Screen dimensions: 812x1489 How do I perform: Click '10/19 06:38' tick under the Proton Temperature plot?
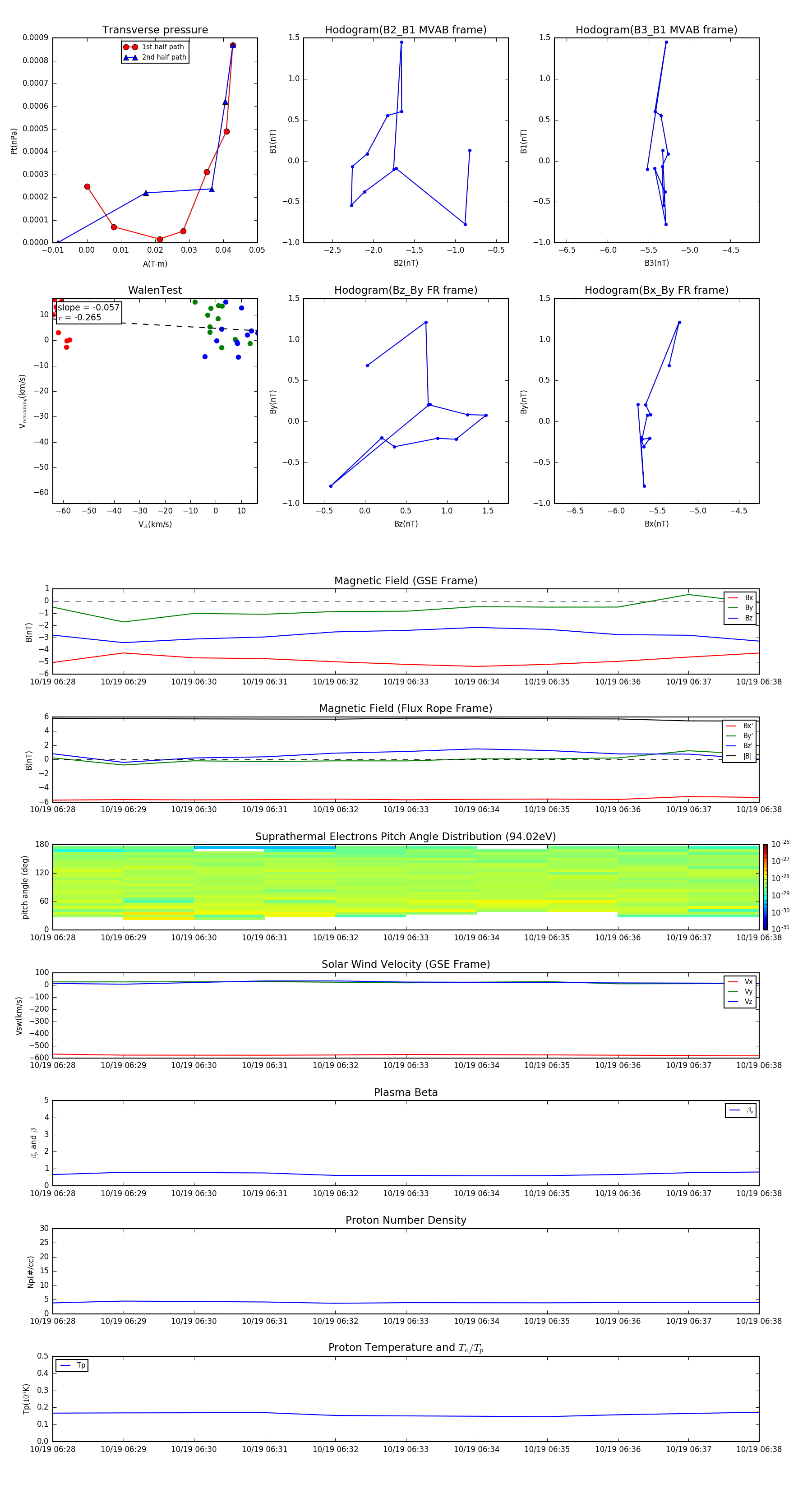[759, 1449]
